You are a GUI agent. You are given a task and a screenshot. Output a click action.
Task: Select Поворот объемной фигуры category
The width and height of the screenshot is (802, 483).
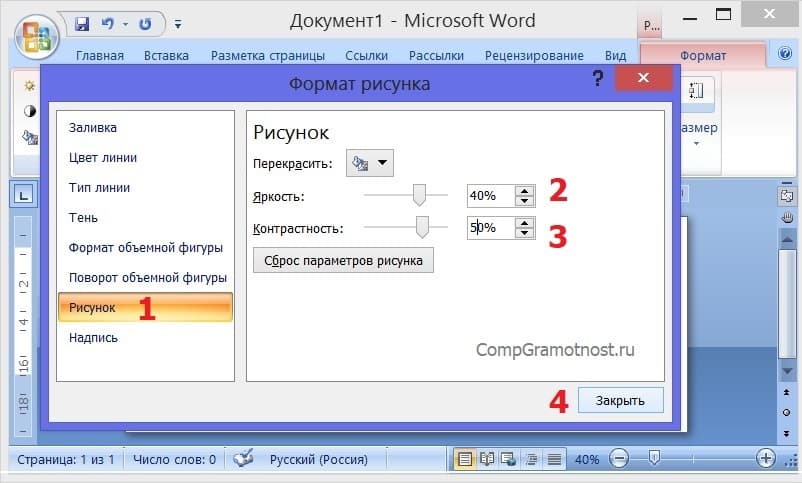pyautogui.click(x=147, y=278)
